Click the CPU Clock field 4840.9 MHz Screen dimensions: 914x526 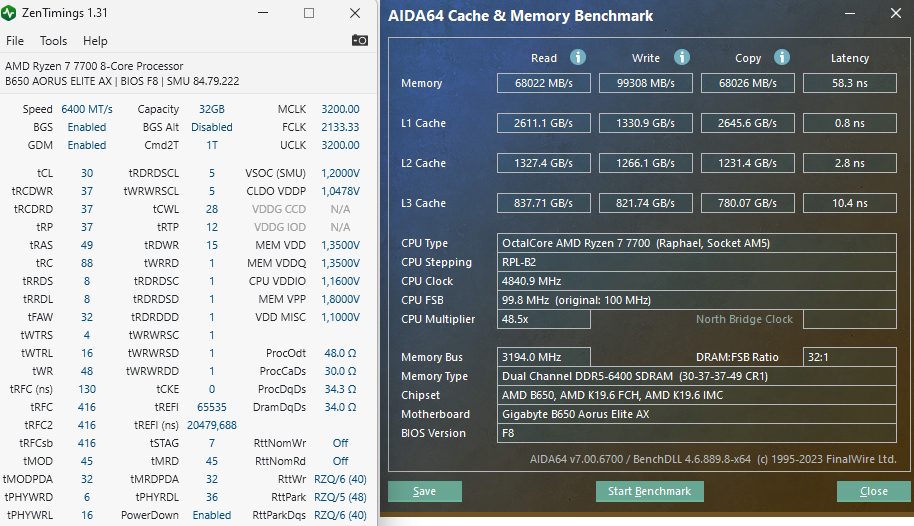697,281
